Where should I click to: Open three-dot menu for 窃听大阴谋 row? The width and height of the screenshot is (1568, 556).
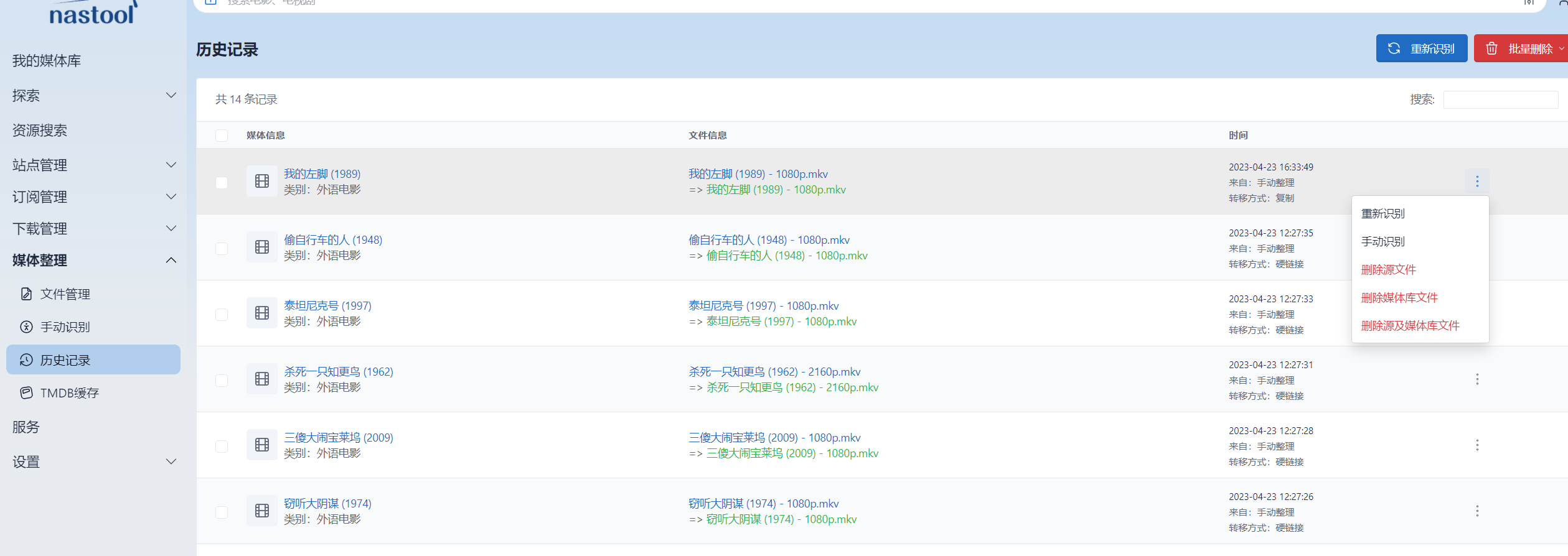1477,511
